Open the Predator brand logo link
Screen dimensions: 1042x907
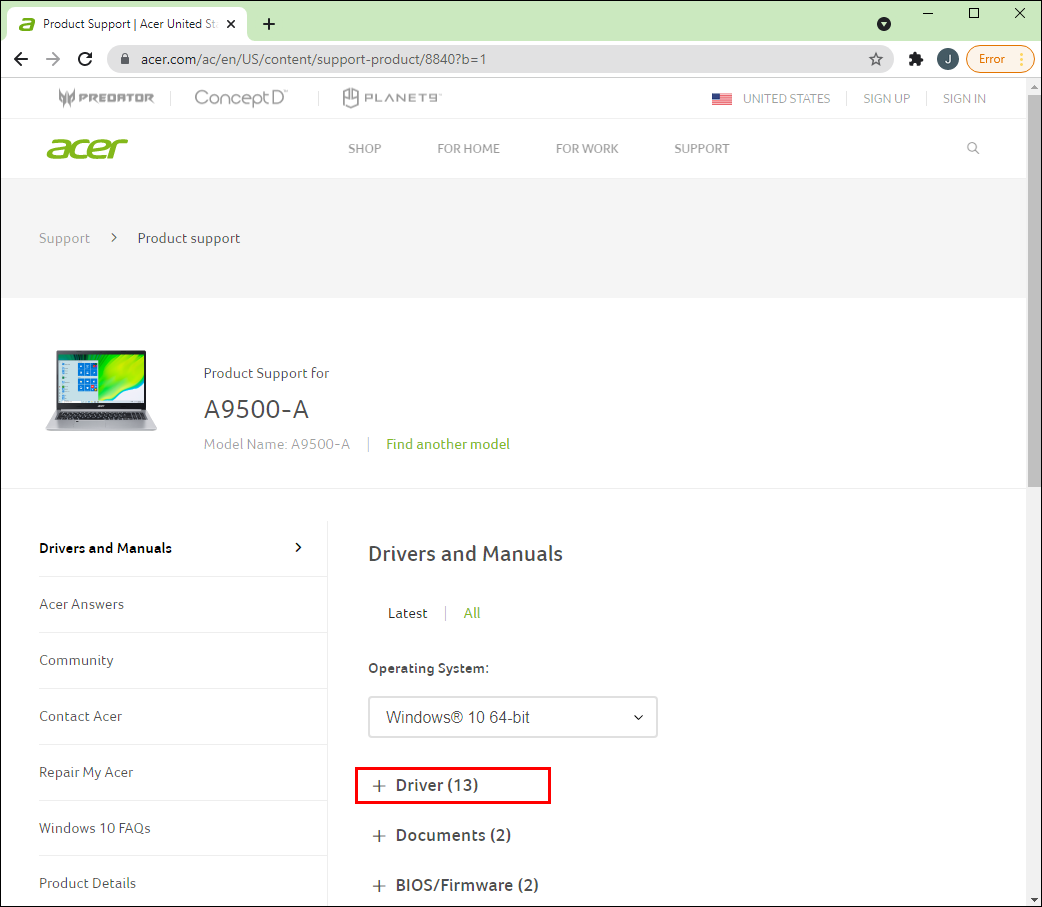coord(106,98)
